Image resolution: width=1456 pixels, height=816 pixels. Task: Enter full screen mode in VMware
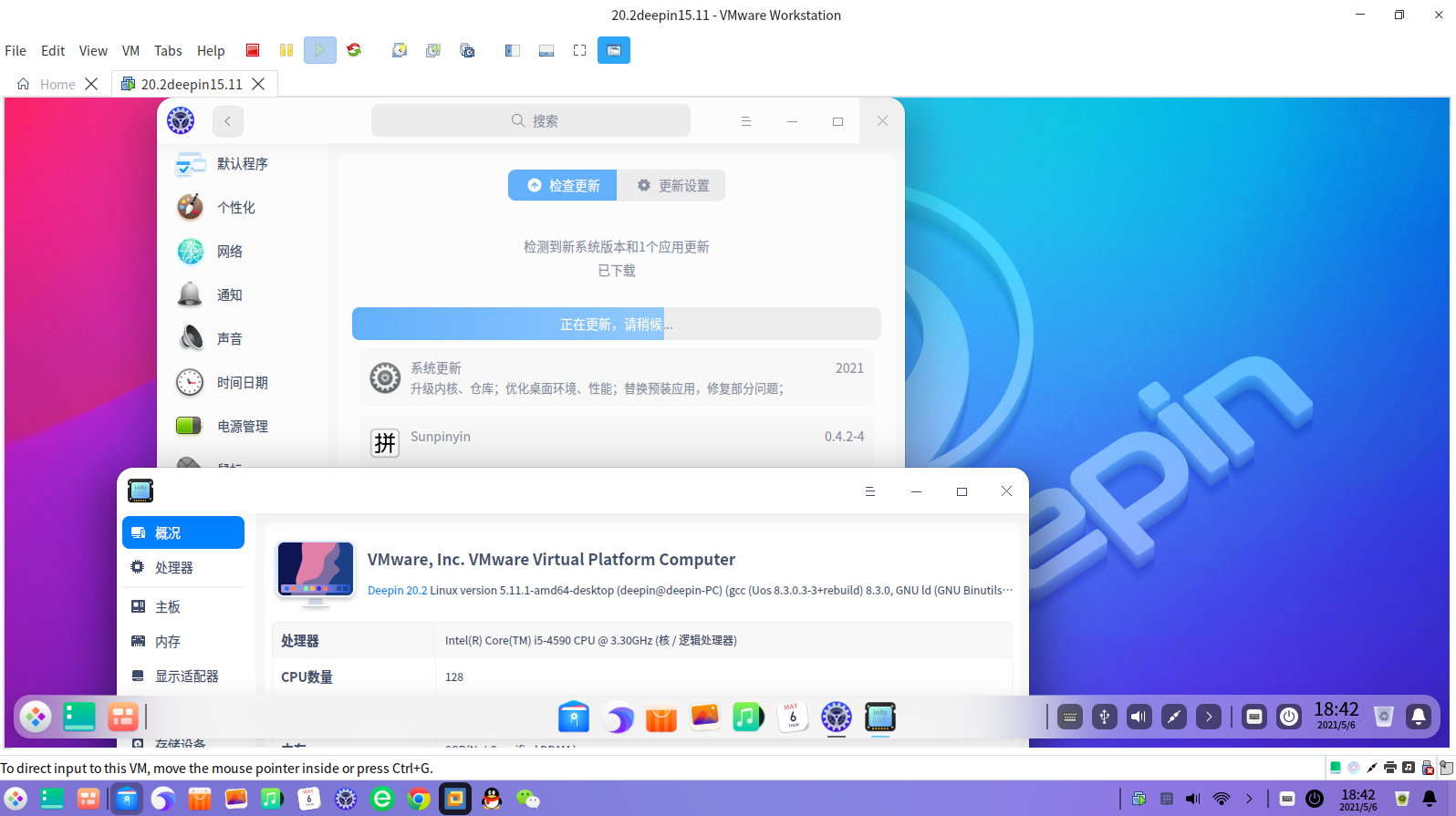579,50
